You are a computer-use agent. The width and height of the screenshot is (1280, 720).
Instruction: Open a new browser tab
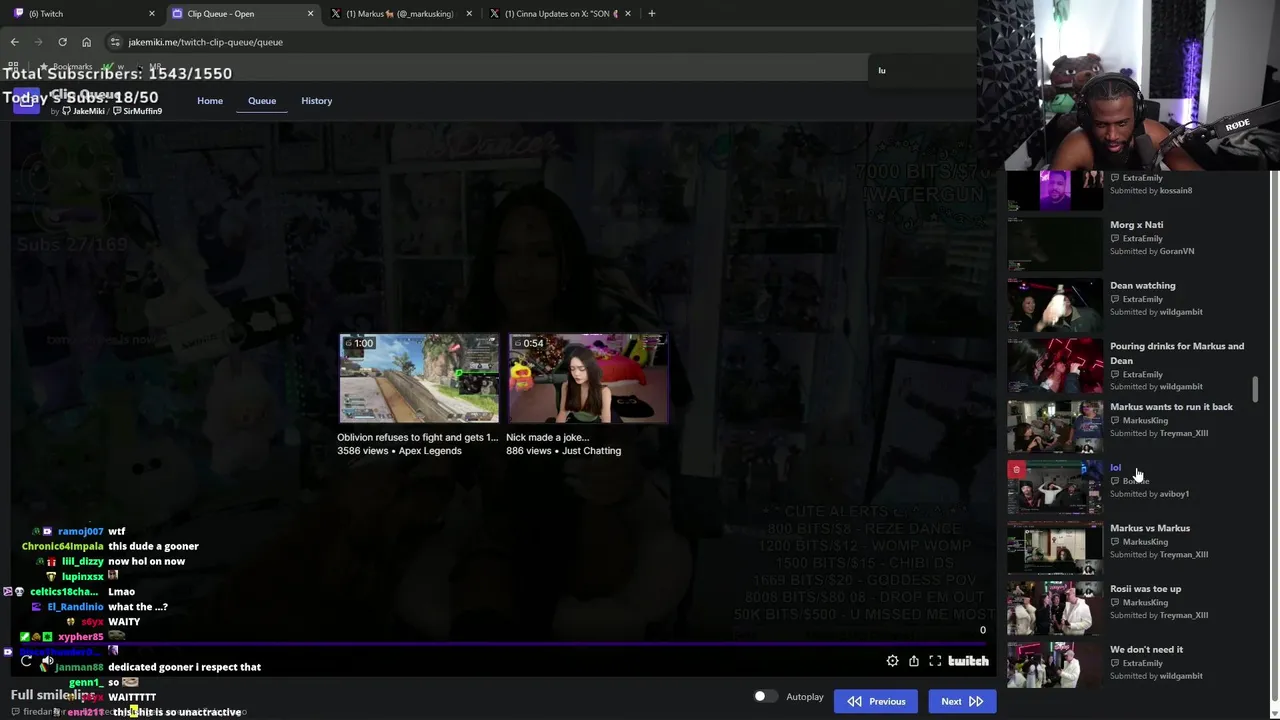[x=651, y=13]
